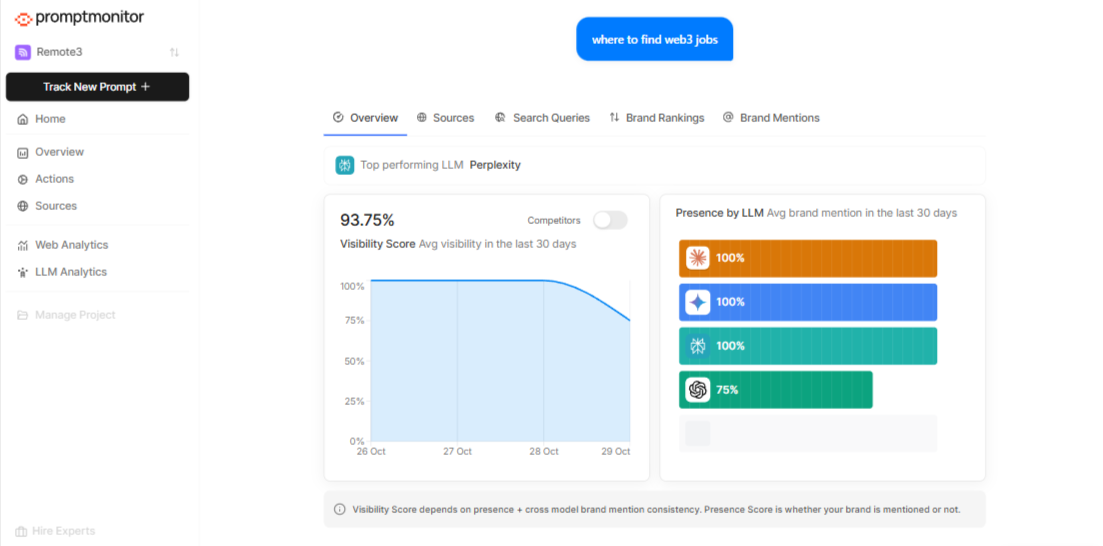Select the Overview tab

pyautogui.click(x=365, y=118)
